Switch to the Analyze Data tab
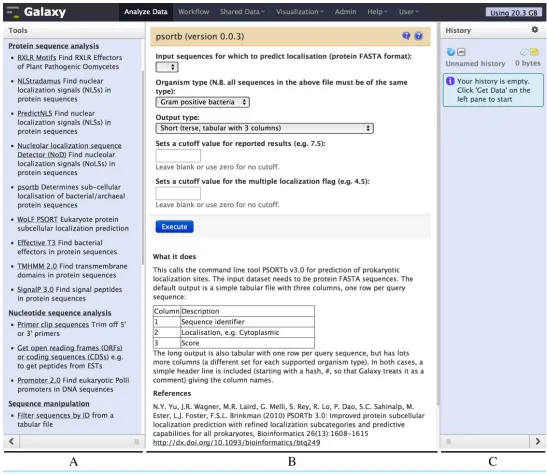Image resolution: width=547 pixels, height=474 pixels. click(146, 12)
